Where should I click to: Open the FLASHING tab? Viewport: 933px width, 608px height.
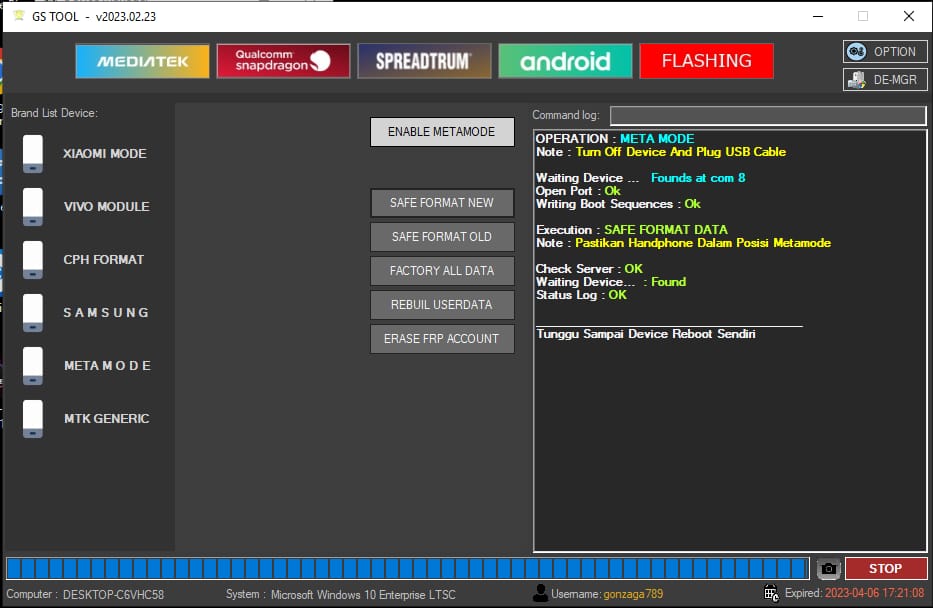pyautogui.click(x=706, y=61)
